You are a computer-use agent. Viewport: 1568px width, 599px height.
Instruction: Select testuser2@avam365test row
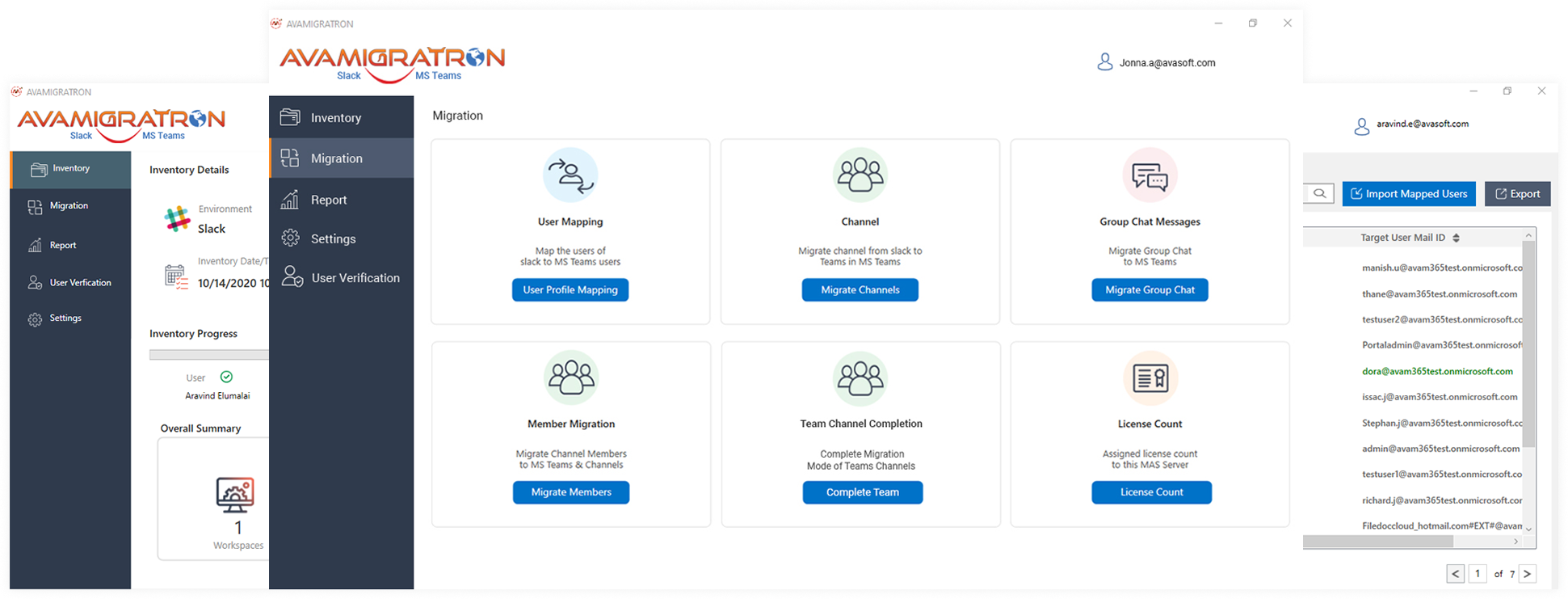1442,319
